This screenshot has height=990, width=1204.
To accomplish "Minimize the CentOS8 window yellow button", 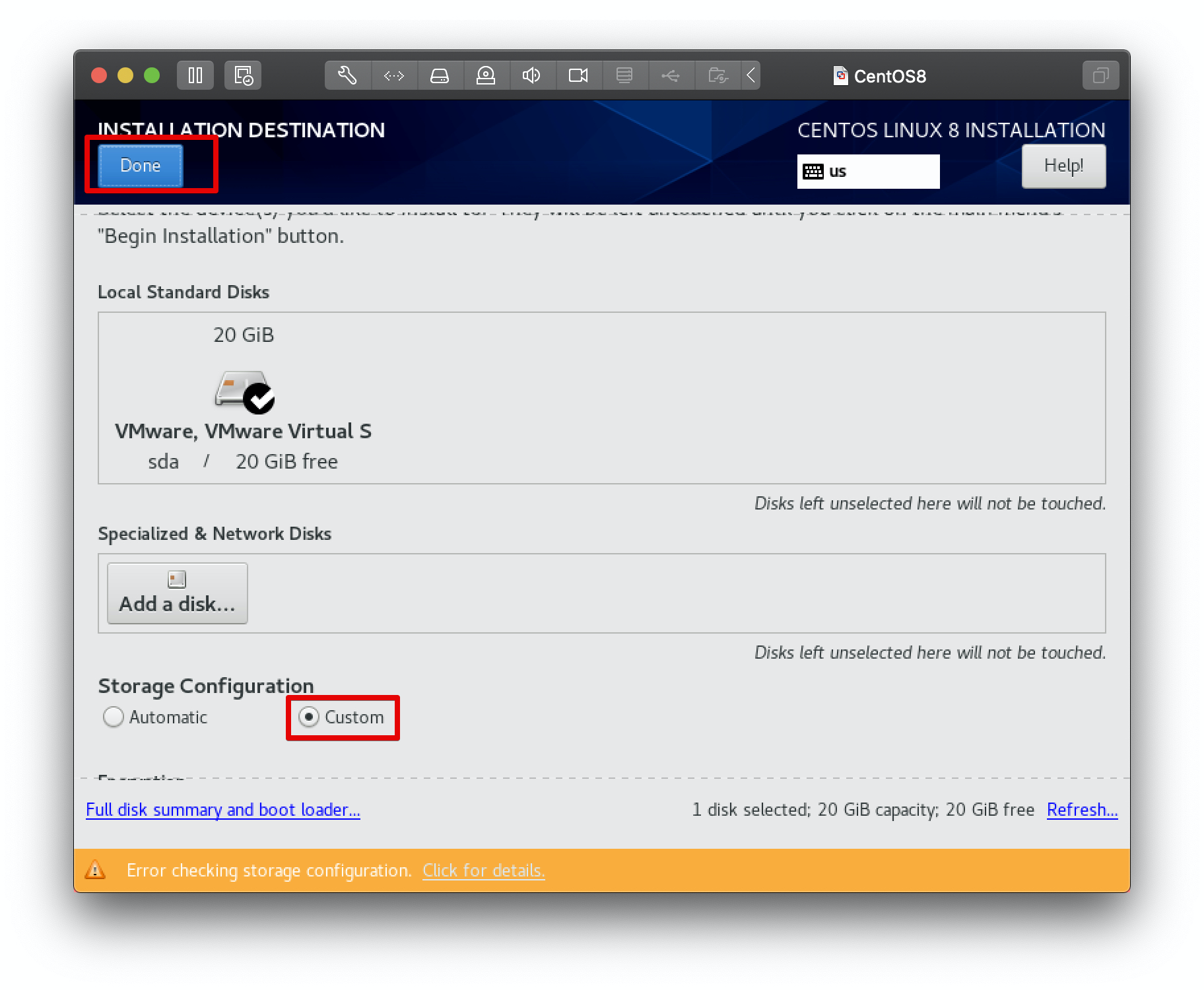I will click(x=125, y=75).
